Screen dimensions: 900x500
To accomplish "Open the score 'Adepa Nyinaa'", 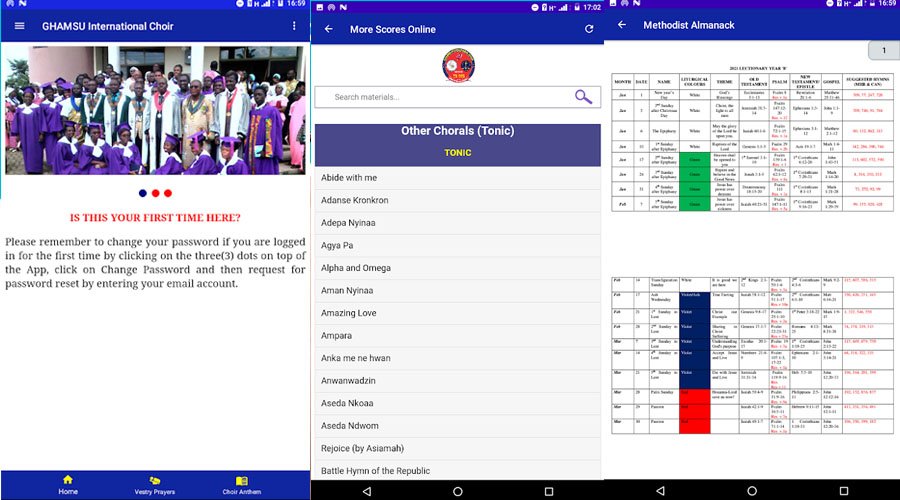I will point(457,223).
